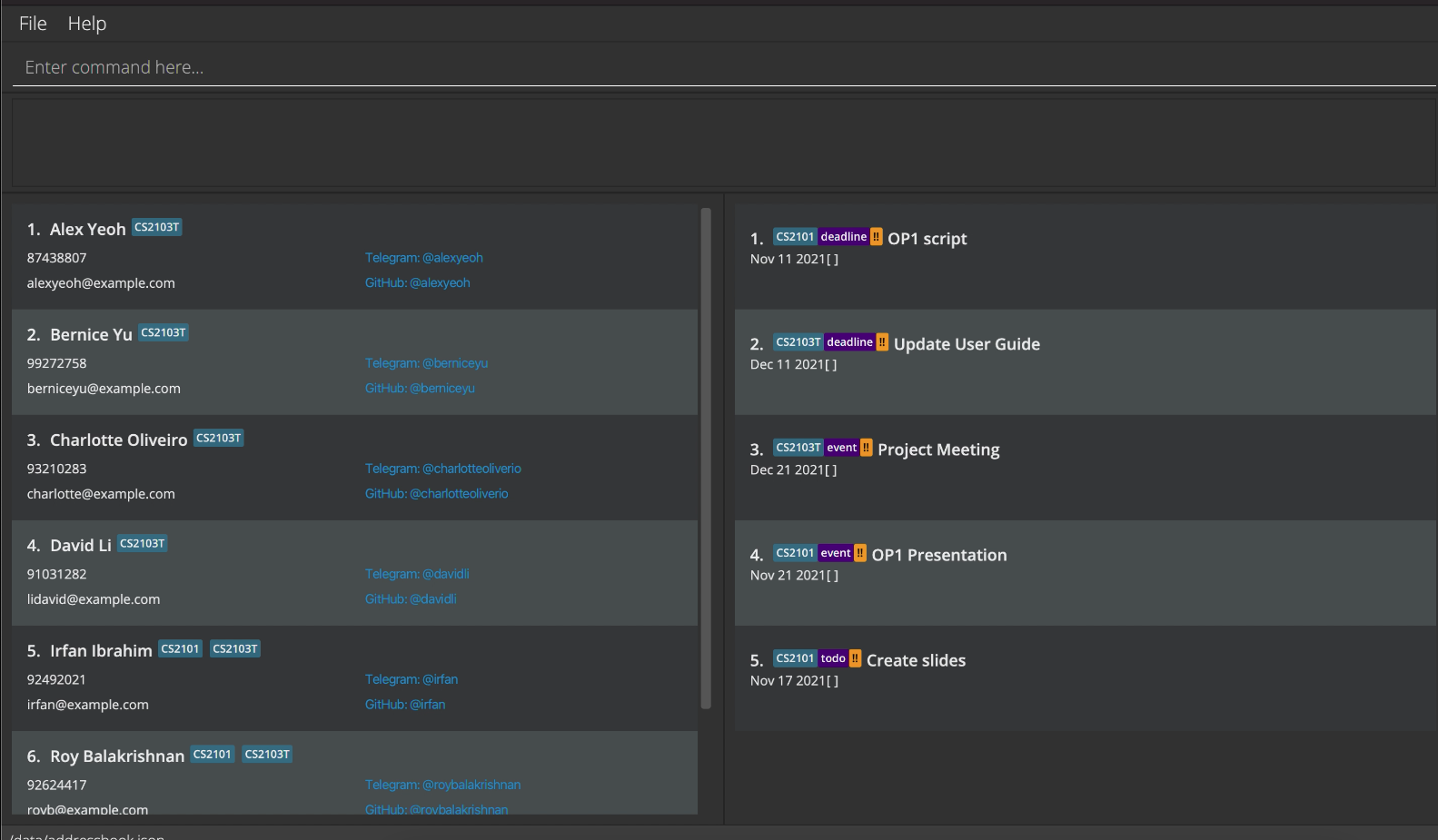Click the Project Meeting task title

[938, 450]
